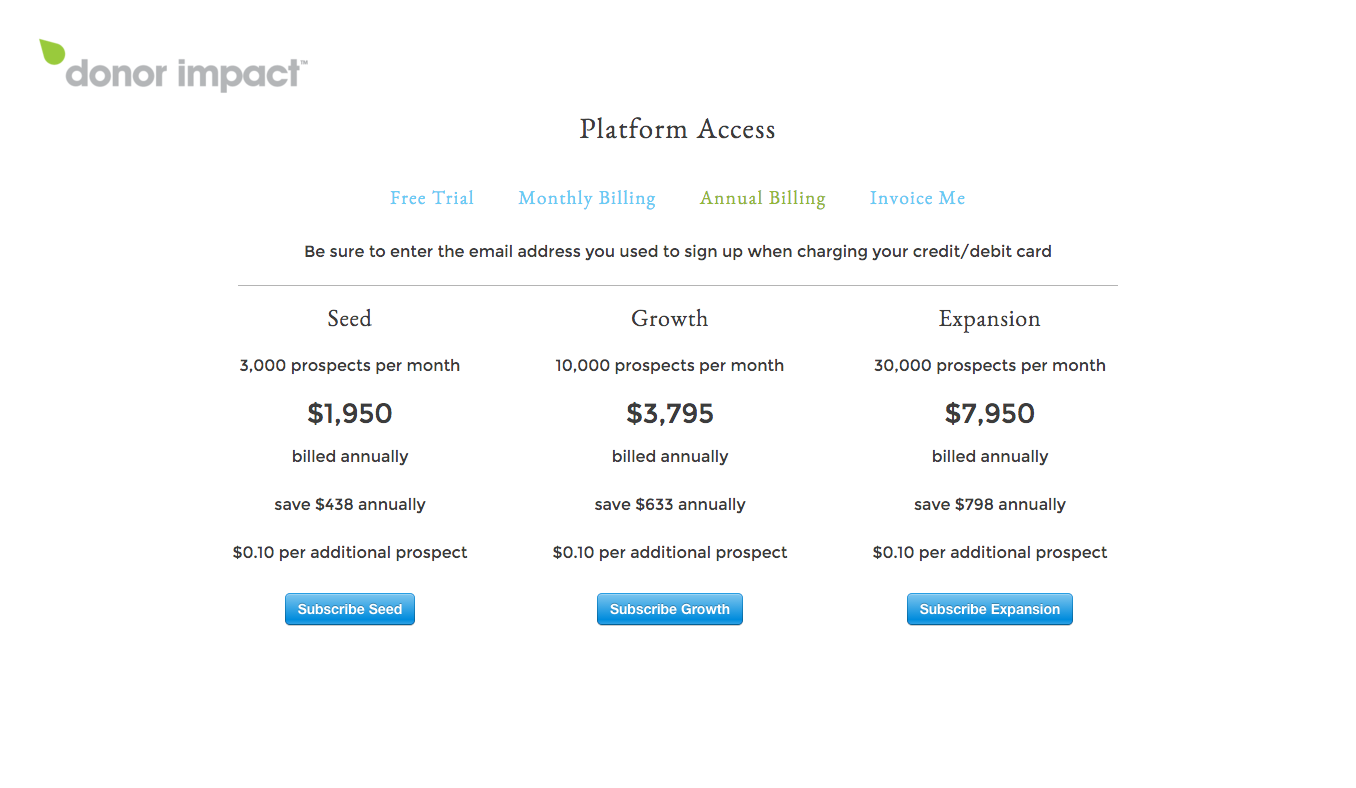Select the Annual Billing tab
This screenshot has height=788, width=1356.
point(763,198)
